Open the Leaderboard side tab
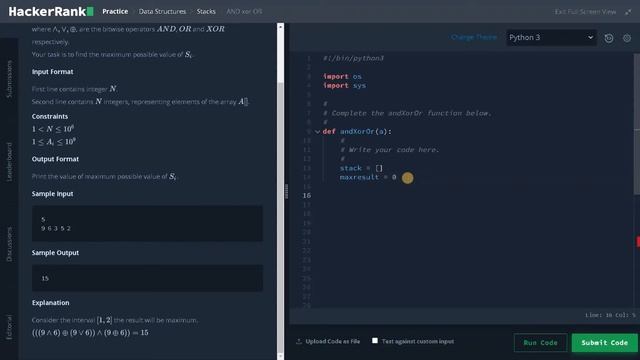 coord(9,162)
